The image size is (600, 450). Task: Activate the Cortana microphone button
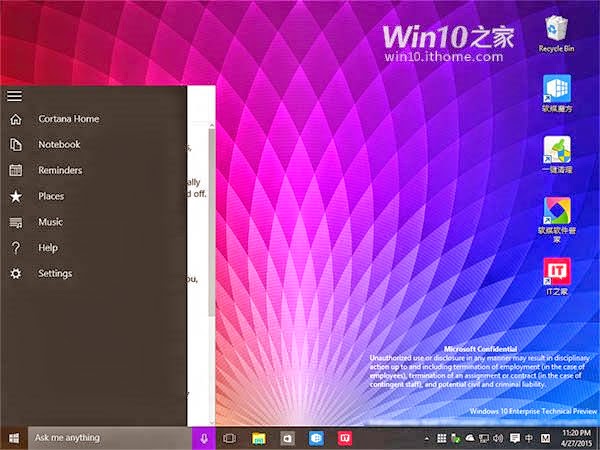[204, 438]
